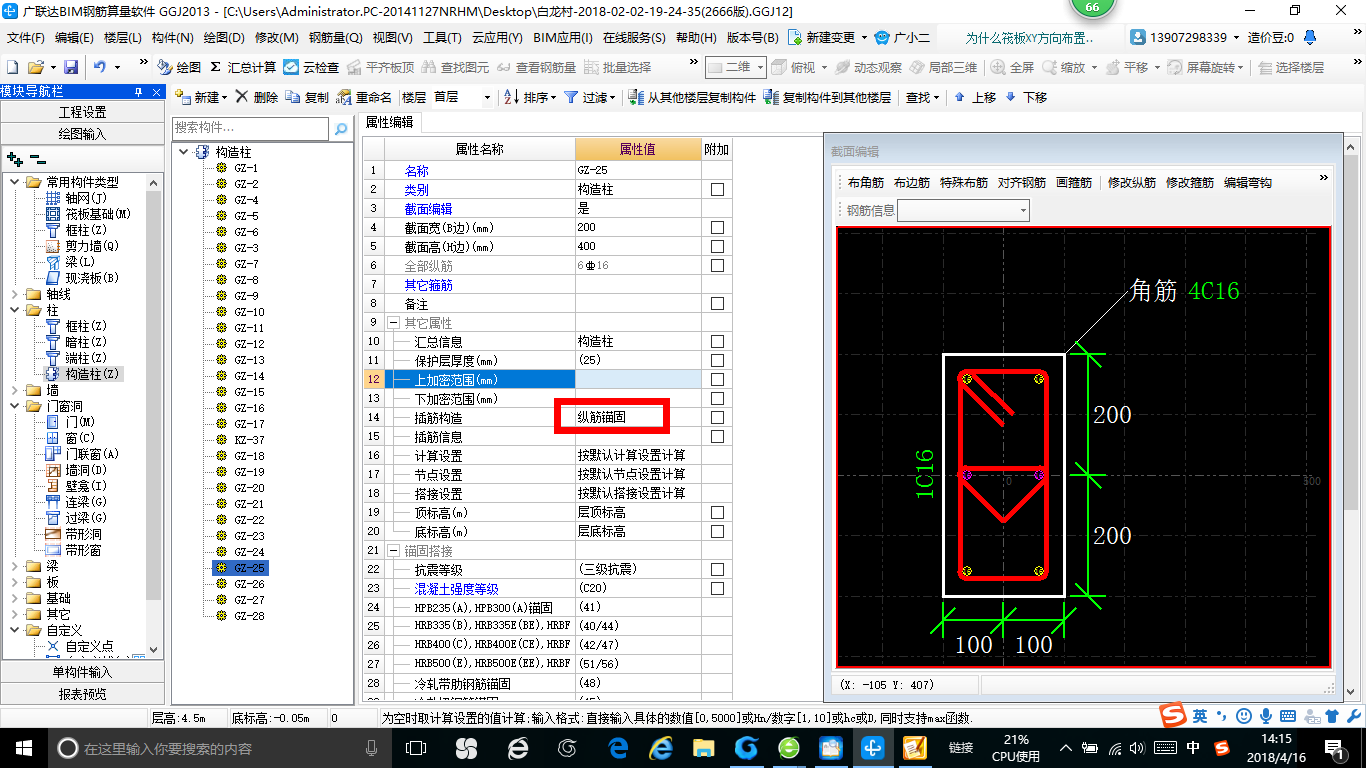Collapse the 其它属性 section
The width and height of the screenshot is (1366, 768).
(394, 324)
